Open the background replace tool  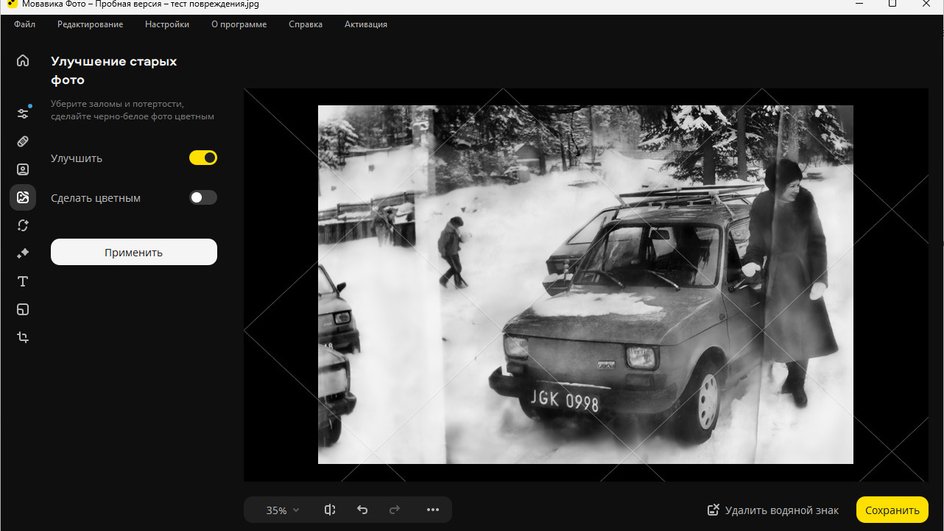[x=23, y=225]
